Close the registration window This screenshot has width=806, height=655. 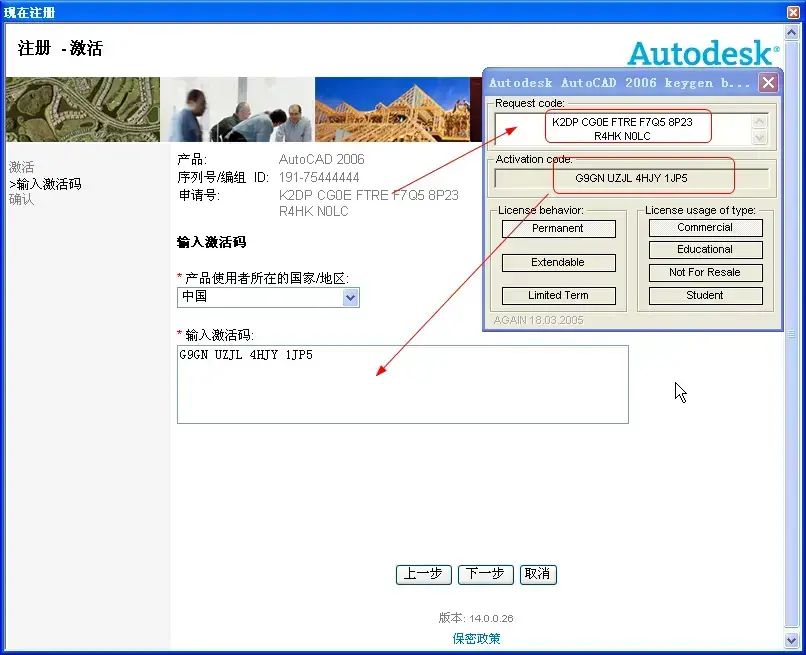click(x=793, y=11)
